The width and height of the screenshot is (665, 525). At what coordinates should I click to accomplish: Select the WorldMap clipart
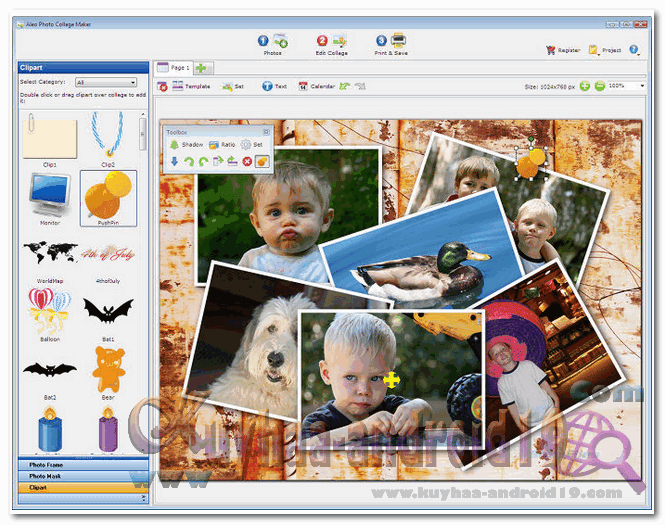pos(50,252)
